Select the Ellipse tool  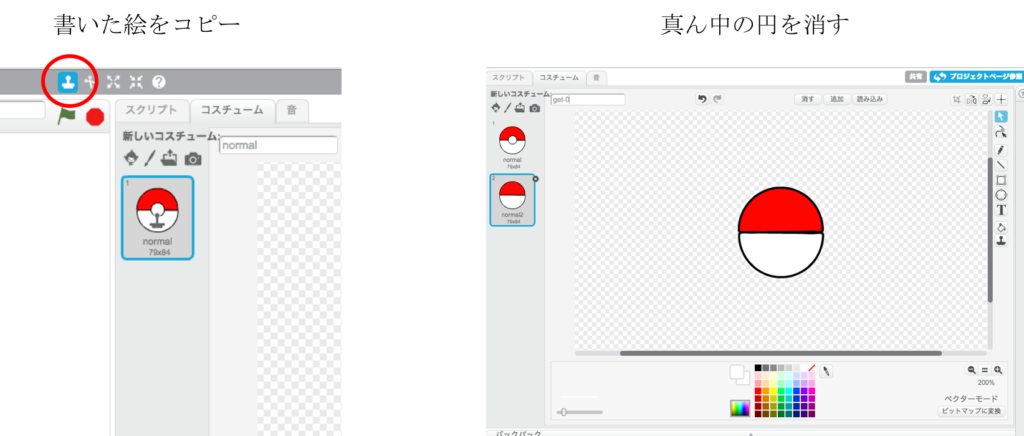pos(1000,195)
